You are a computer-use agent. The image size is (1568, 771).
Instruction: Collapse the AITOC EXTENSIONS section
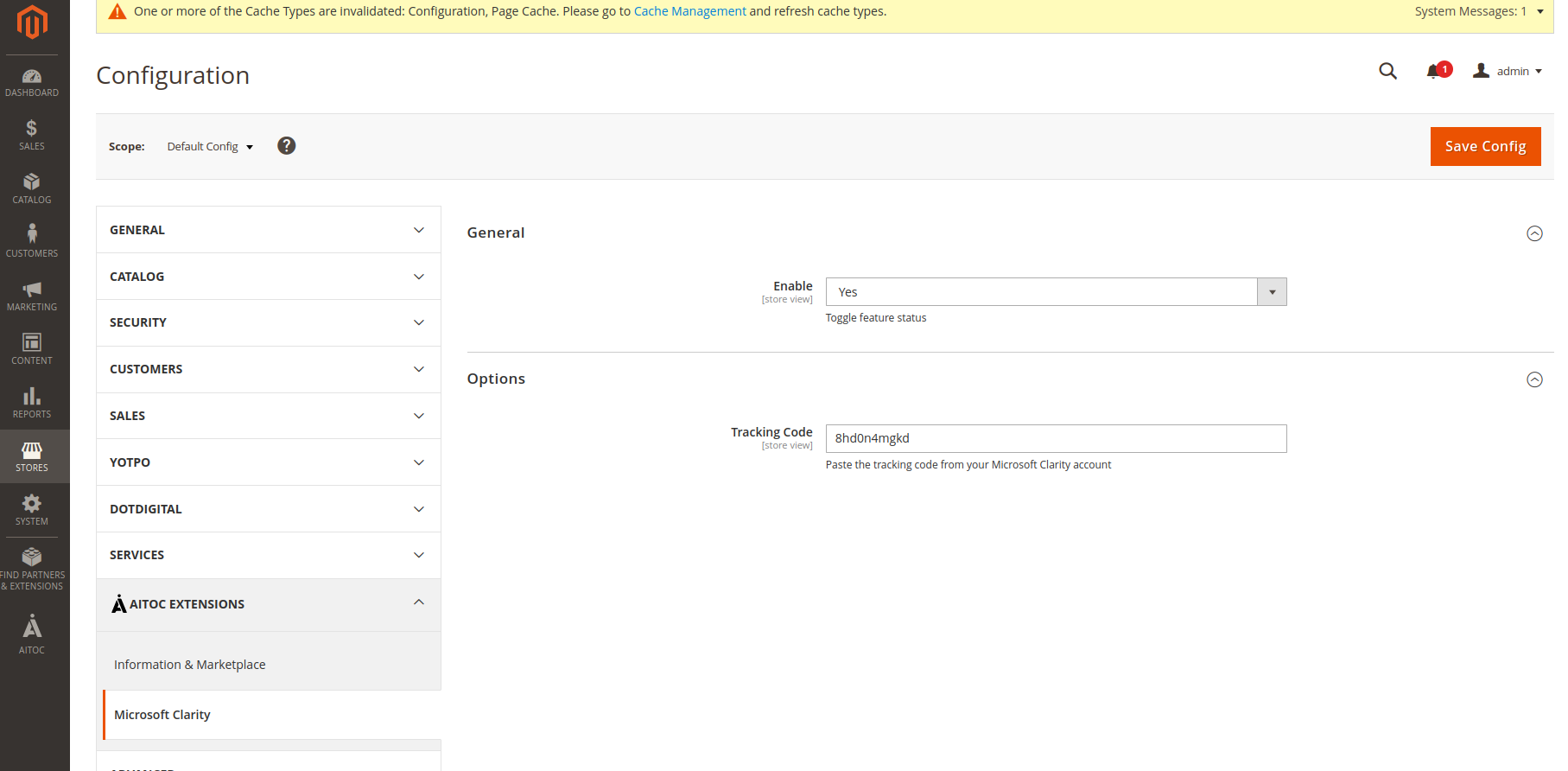(x=269, y=604)
